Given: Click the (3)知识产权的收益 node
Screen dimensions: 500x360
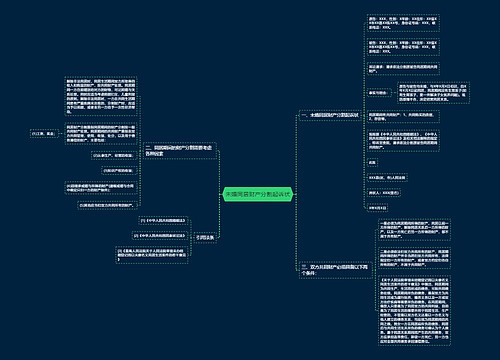Looking at the screenshot, I should tap(119, 171).
